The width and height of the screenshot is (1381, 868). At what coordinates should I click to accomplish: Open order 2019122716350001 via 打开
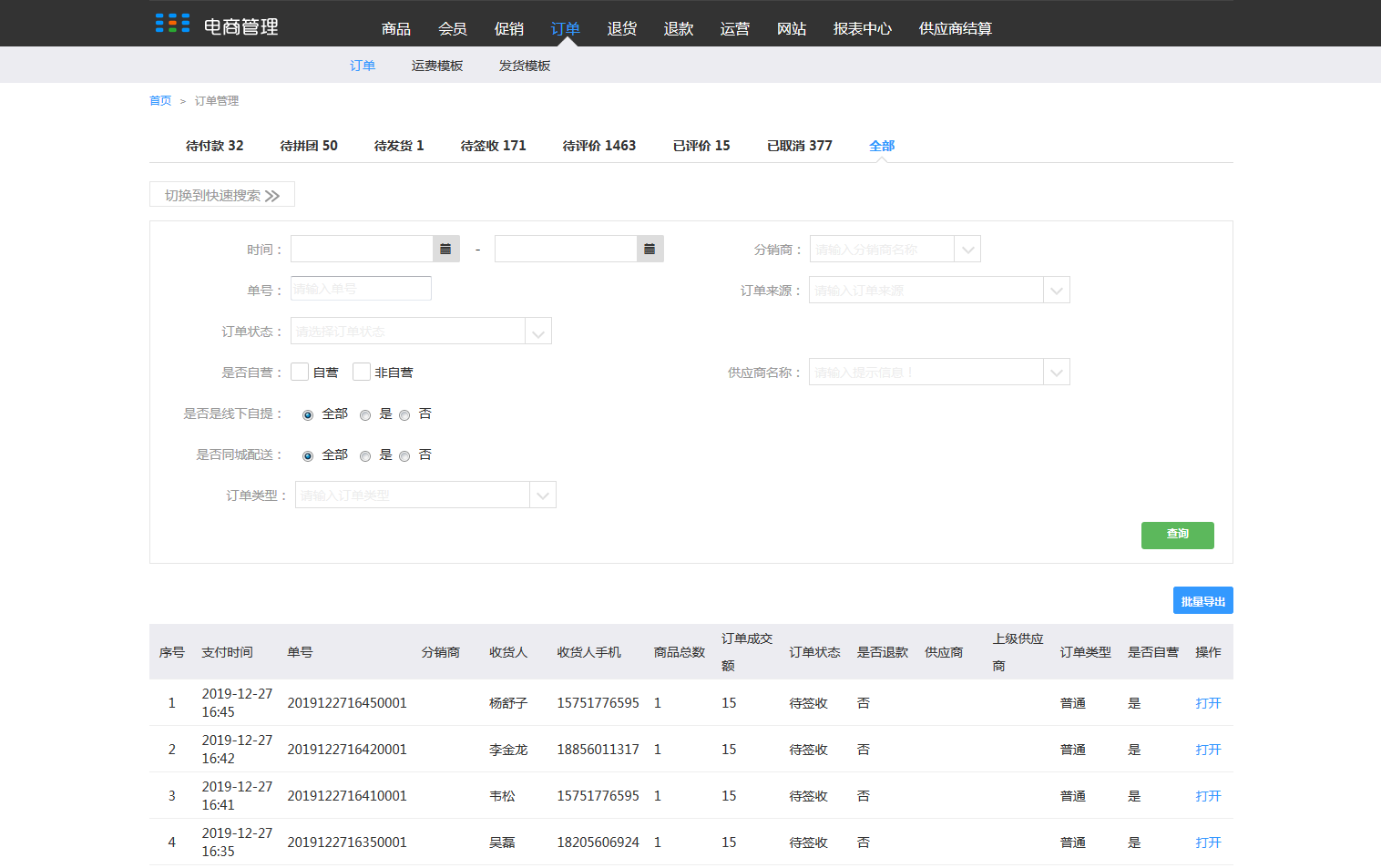tap(1208, 842)
